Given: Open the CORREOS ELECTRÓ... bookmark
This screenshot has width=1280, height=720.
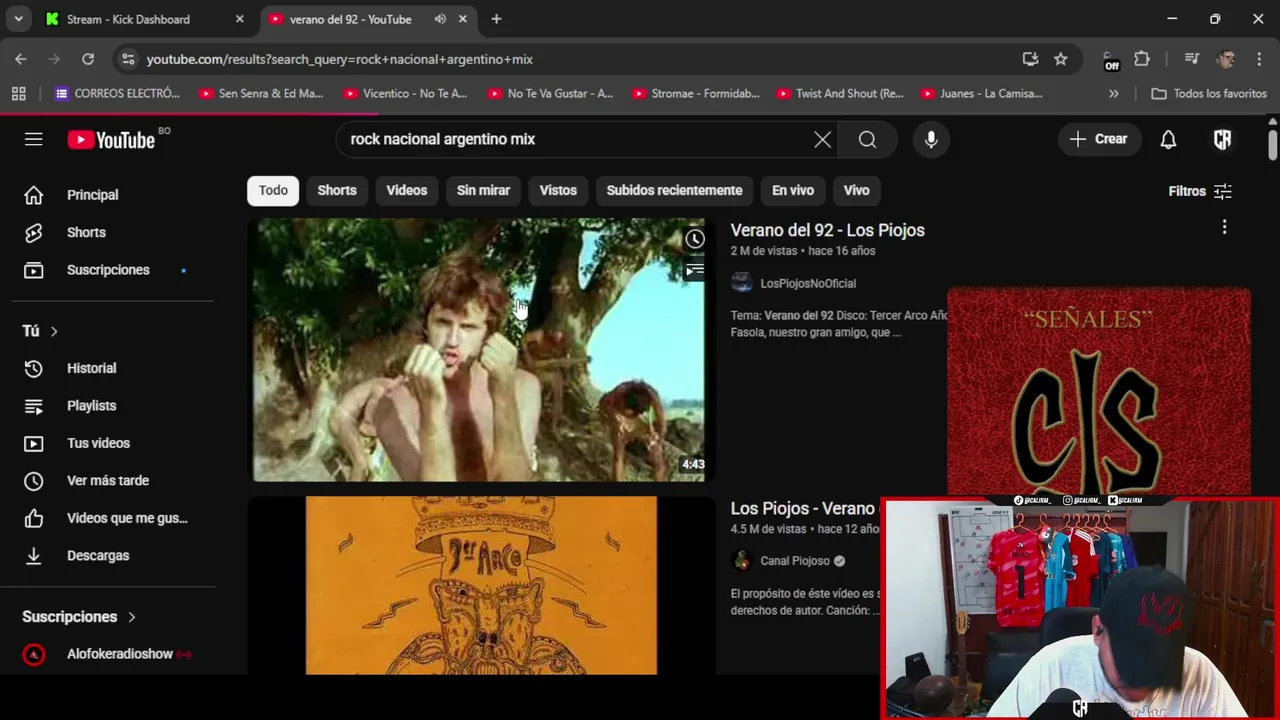Looking at the screenshot, I should (x=118, y=93).
